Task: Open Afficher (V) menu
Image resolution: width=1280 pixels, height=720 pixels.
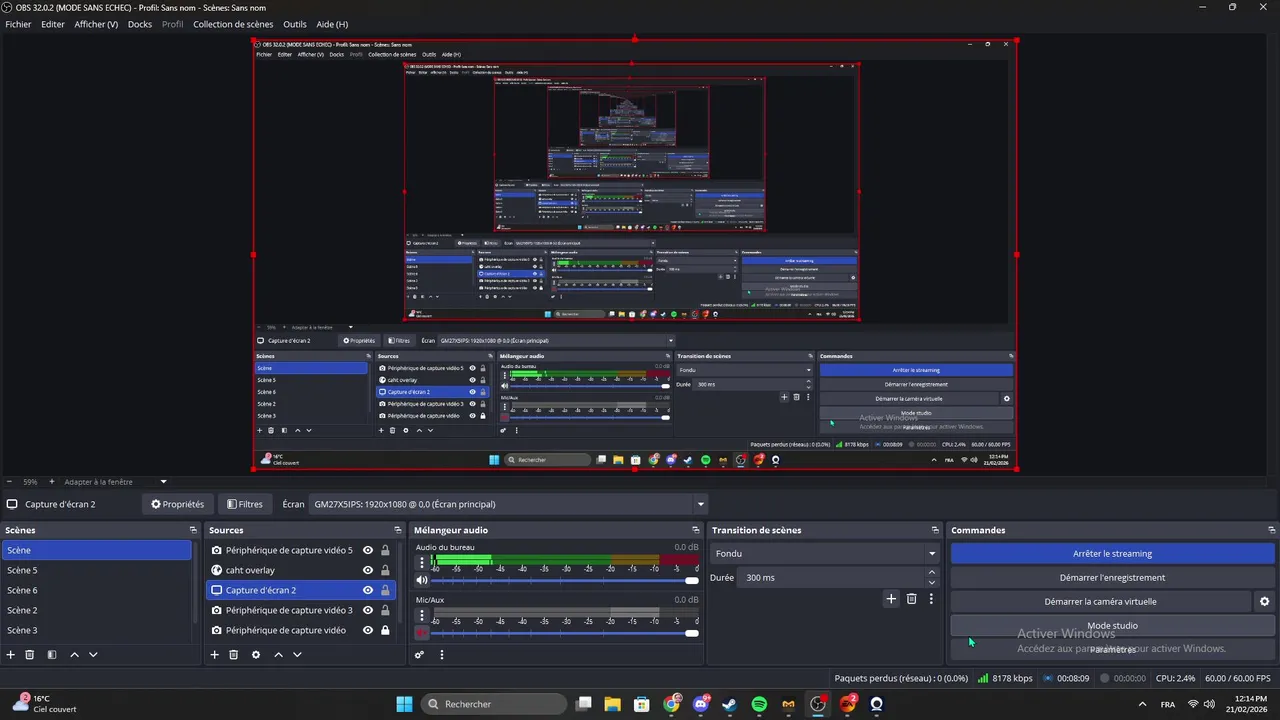Action: (96, 24)
